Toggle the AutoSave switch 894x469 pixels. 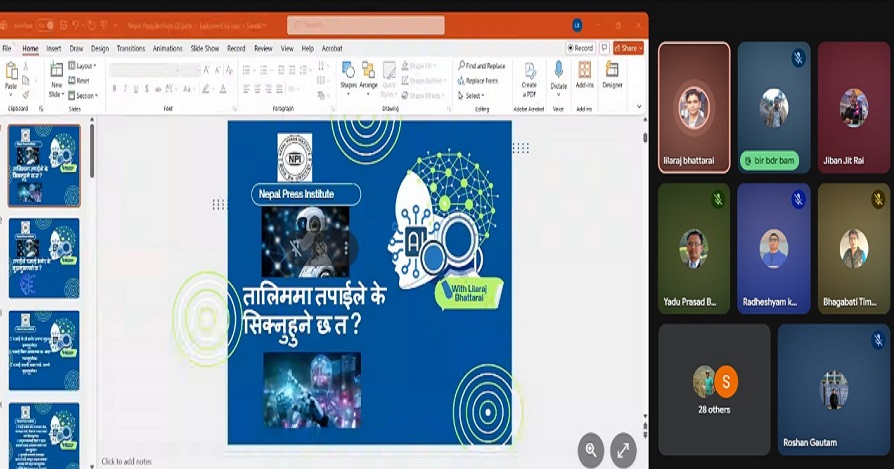click(x=46, y=23)
